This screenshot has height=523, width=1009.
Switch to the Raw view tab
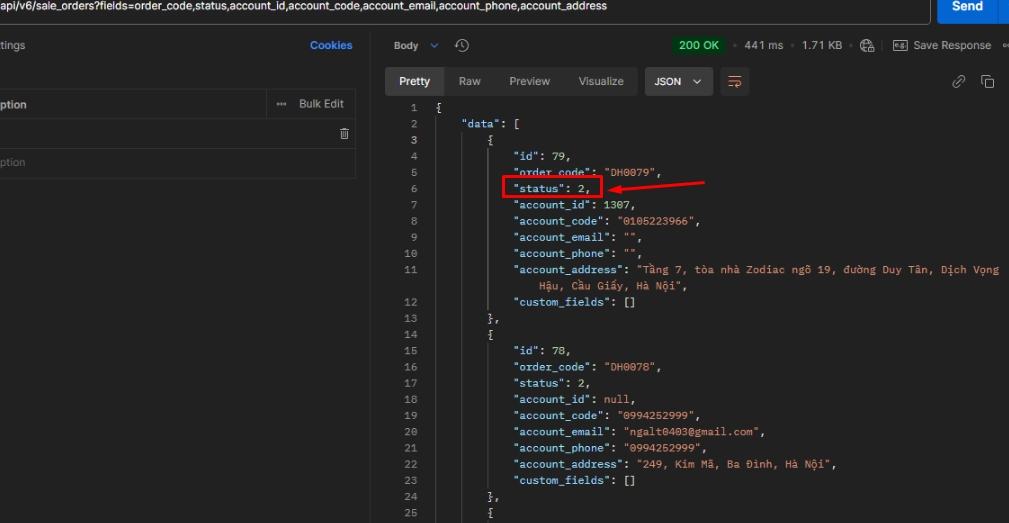coord(469,82)
